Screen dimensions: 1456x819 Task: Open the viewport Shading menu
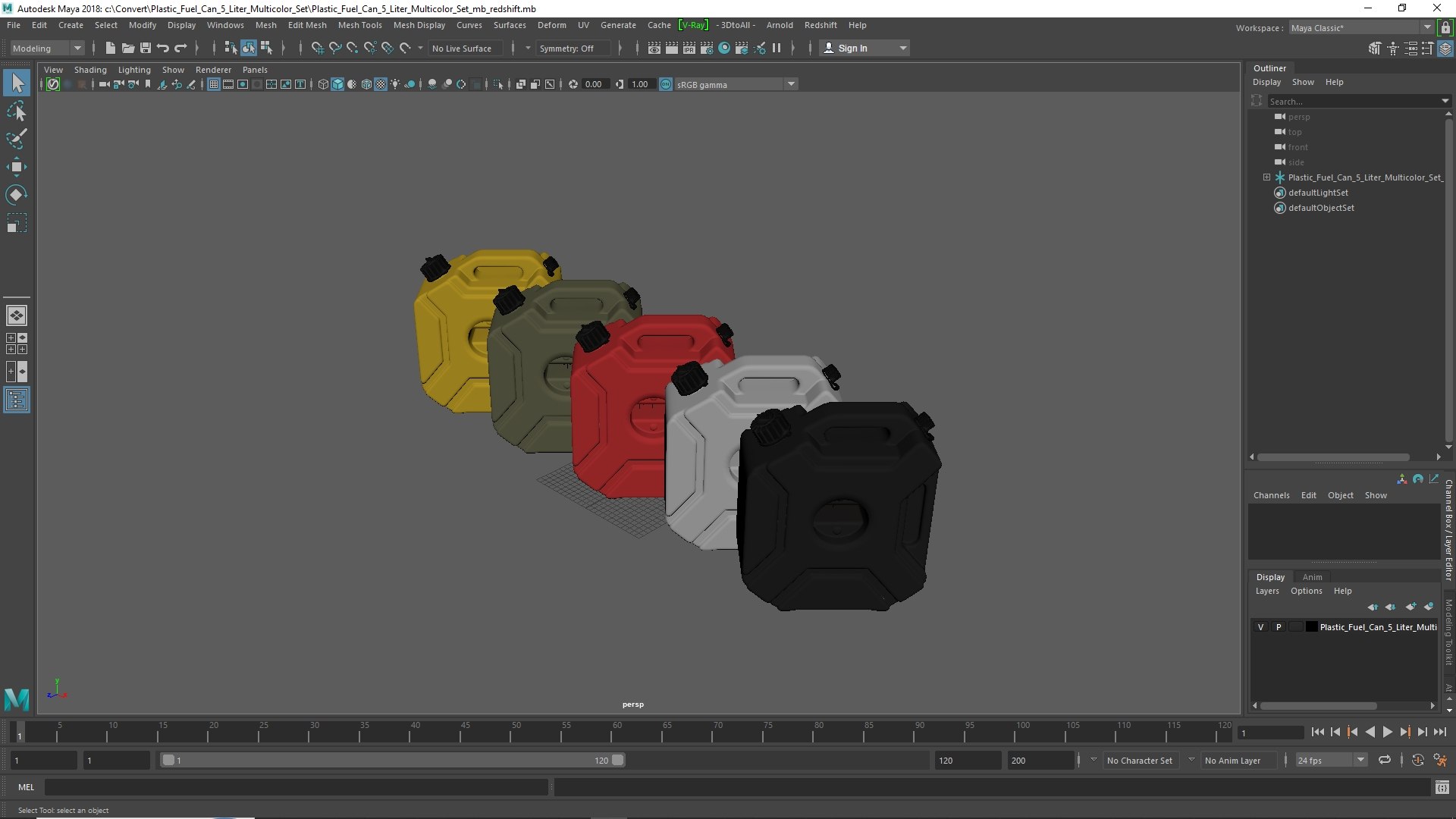pos(90,70)
